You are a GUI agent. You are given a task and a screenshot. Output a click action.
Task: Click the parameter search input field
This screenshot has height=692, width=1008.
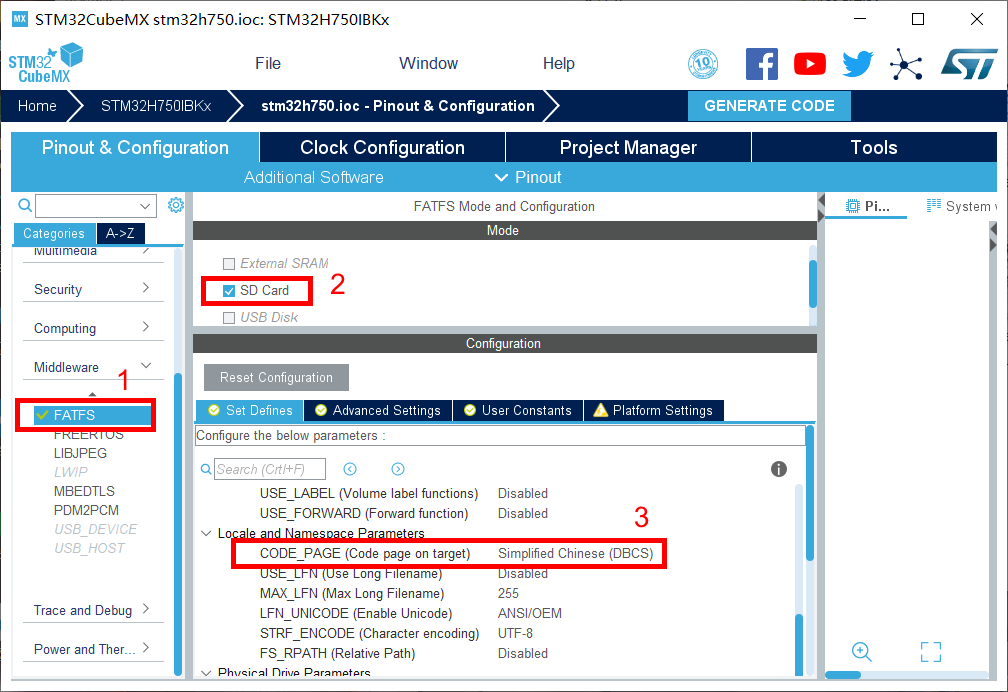coord(270,469)
